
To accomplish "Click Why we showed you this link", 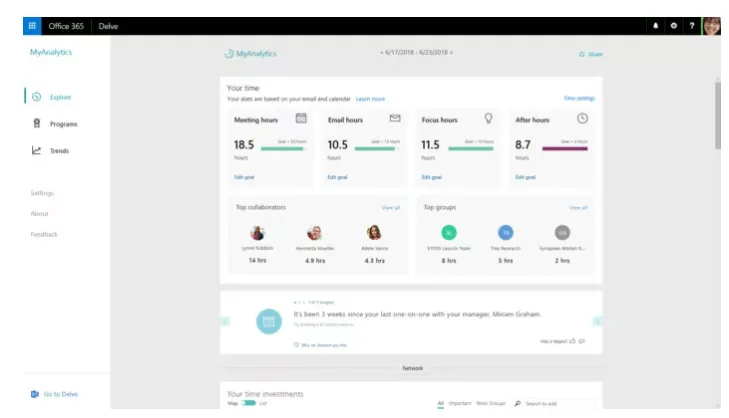I will pos(324,345).
